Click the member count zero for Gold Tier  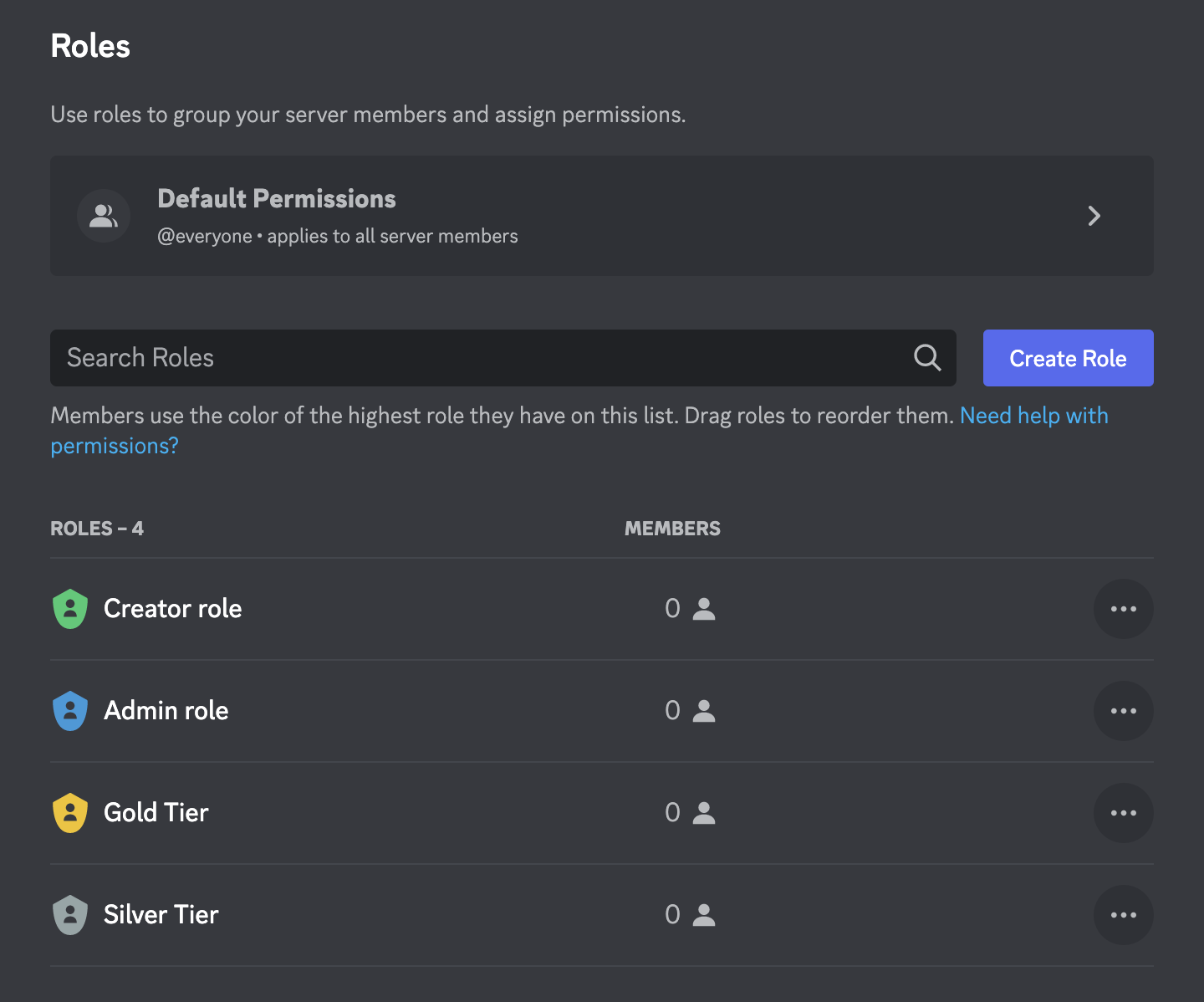pyautogui.click(x=672, y=812)
